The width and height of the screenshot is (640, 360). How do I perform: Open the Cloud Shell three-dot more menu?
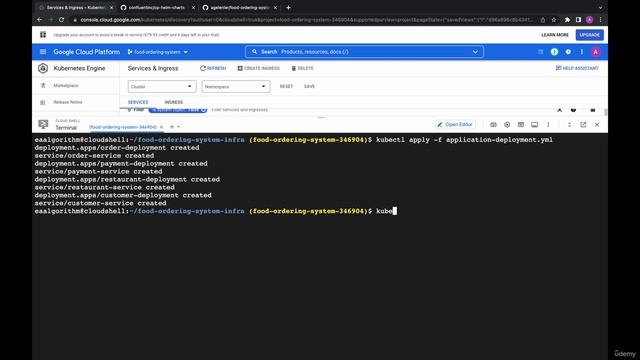point(548,124)
